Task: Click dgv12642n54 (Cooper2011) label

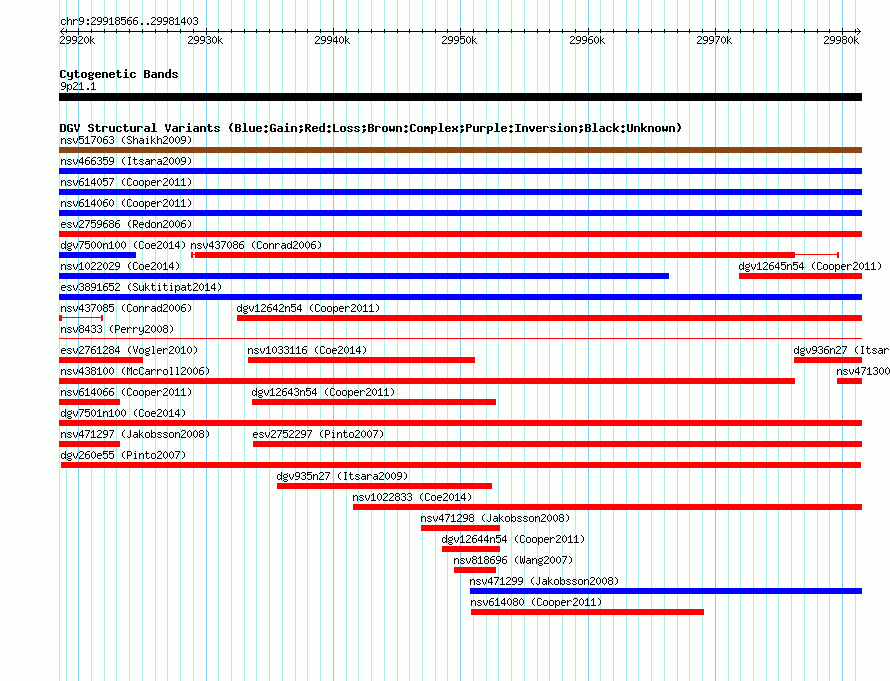Action: (308, 308)
